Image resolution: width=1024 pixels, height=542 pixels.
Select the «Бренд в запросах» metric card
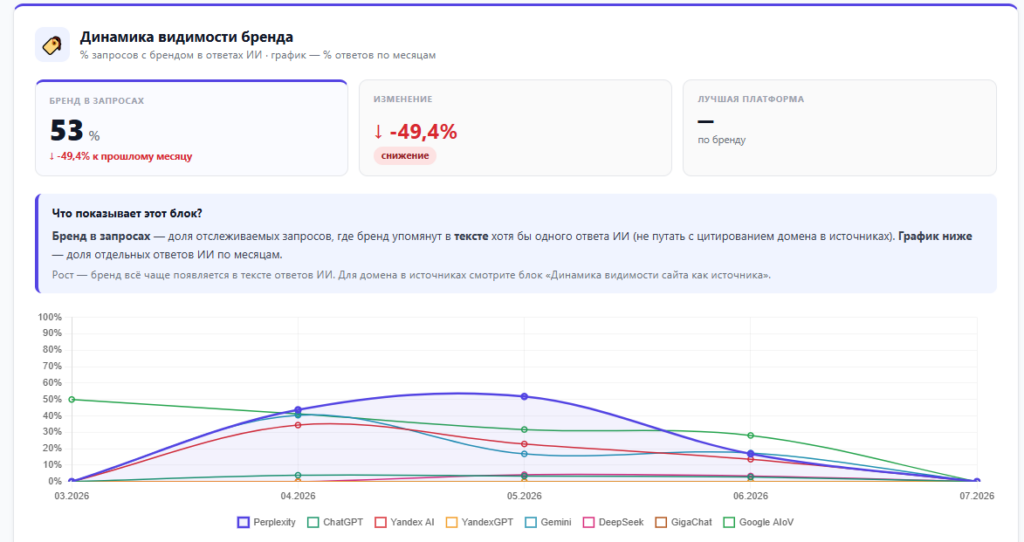(x=191, y=128)
